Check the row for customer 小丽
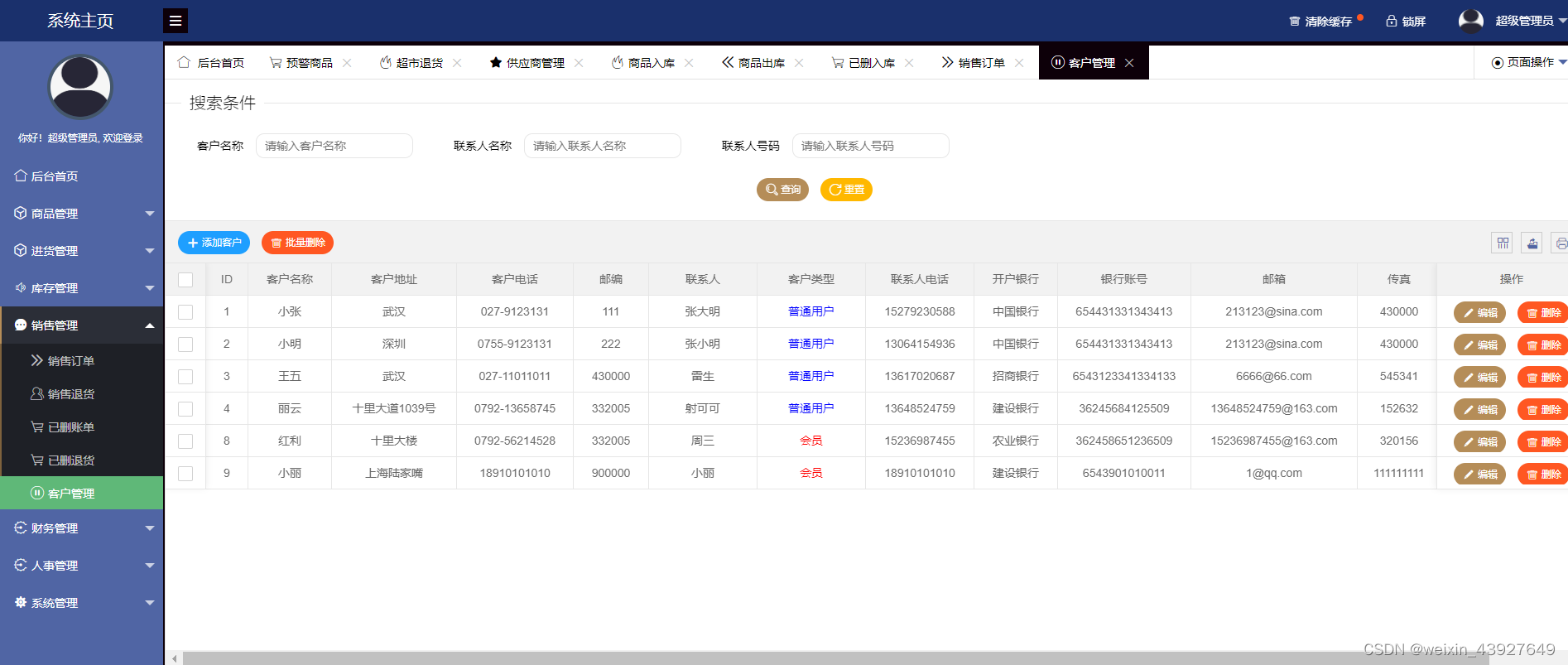This screenshot has width=1568, height=665. tap(185, 474)
